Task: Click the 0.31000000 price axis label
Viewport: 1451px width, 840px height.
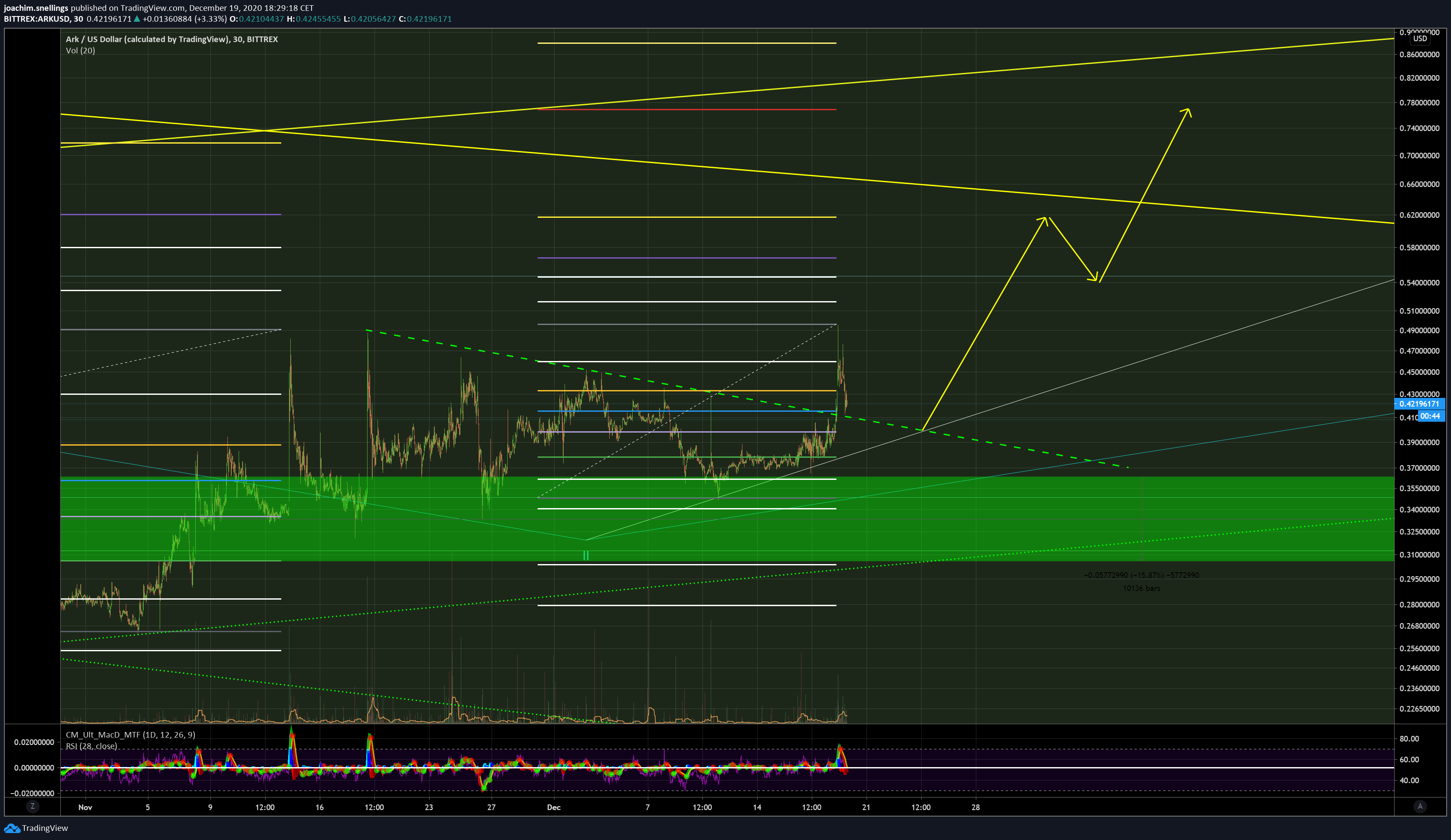Action: (1419, 555)
